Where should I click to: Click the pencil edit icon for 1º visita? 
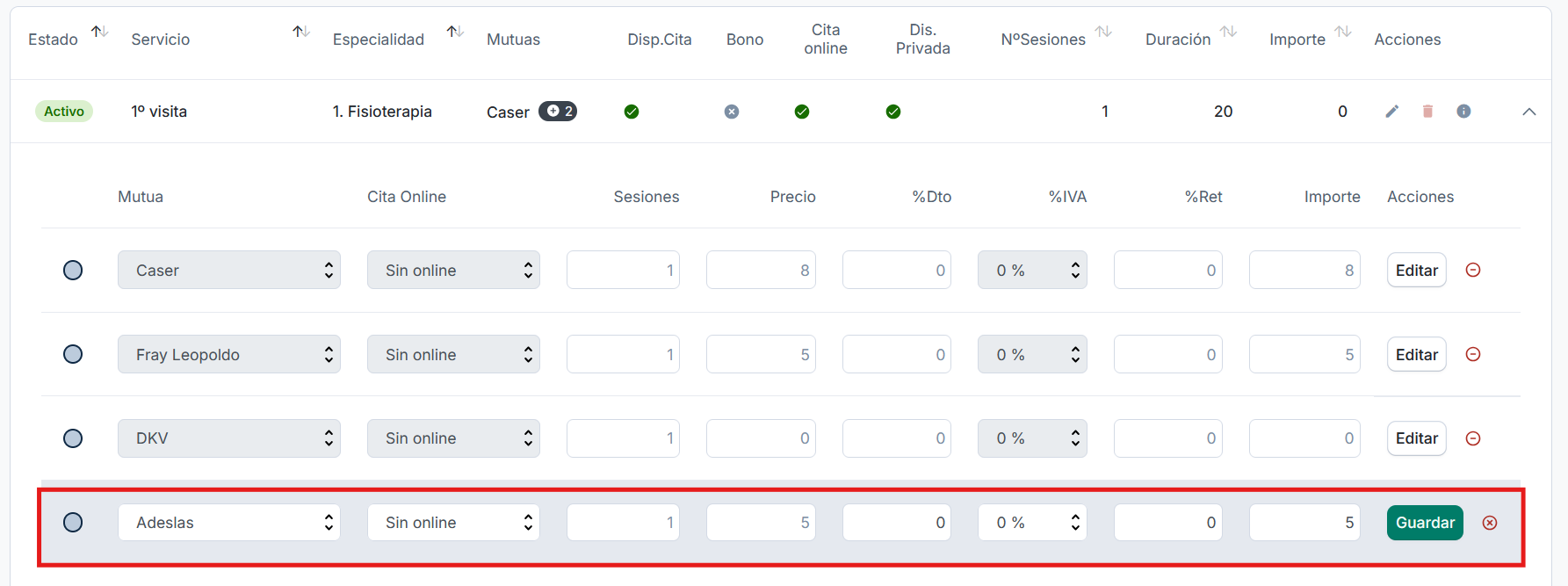pos(1391,112)
